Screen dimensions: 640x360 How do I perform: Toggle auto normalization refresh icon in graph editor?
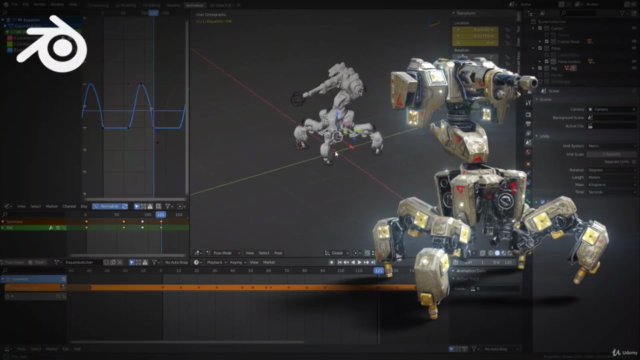click(x=124, y=207)
